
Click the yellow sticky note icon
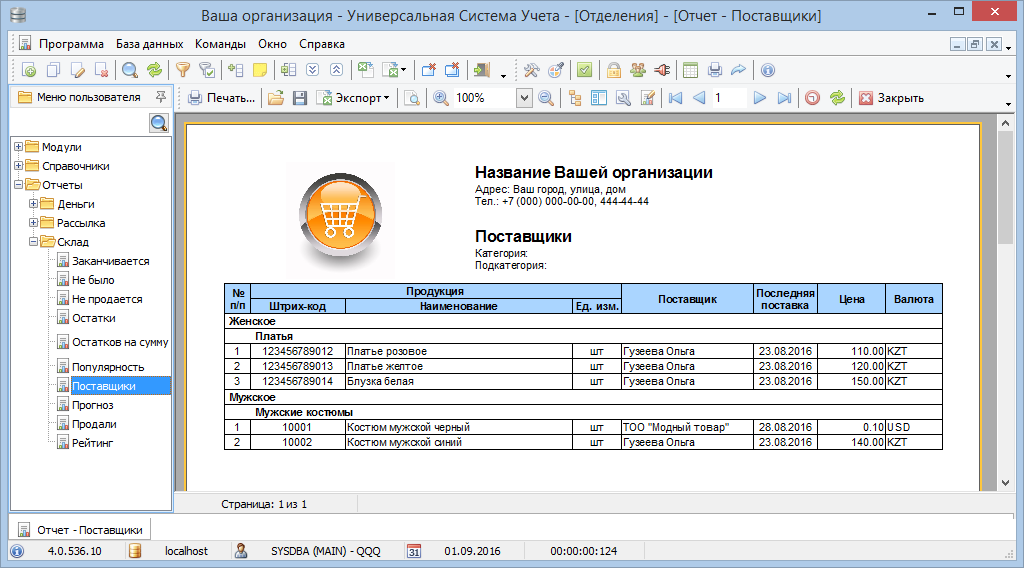point(260,70)
